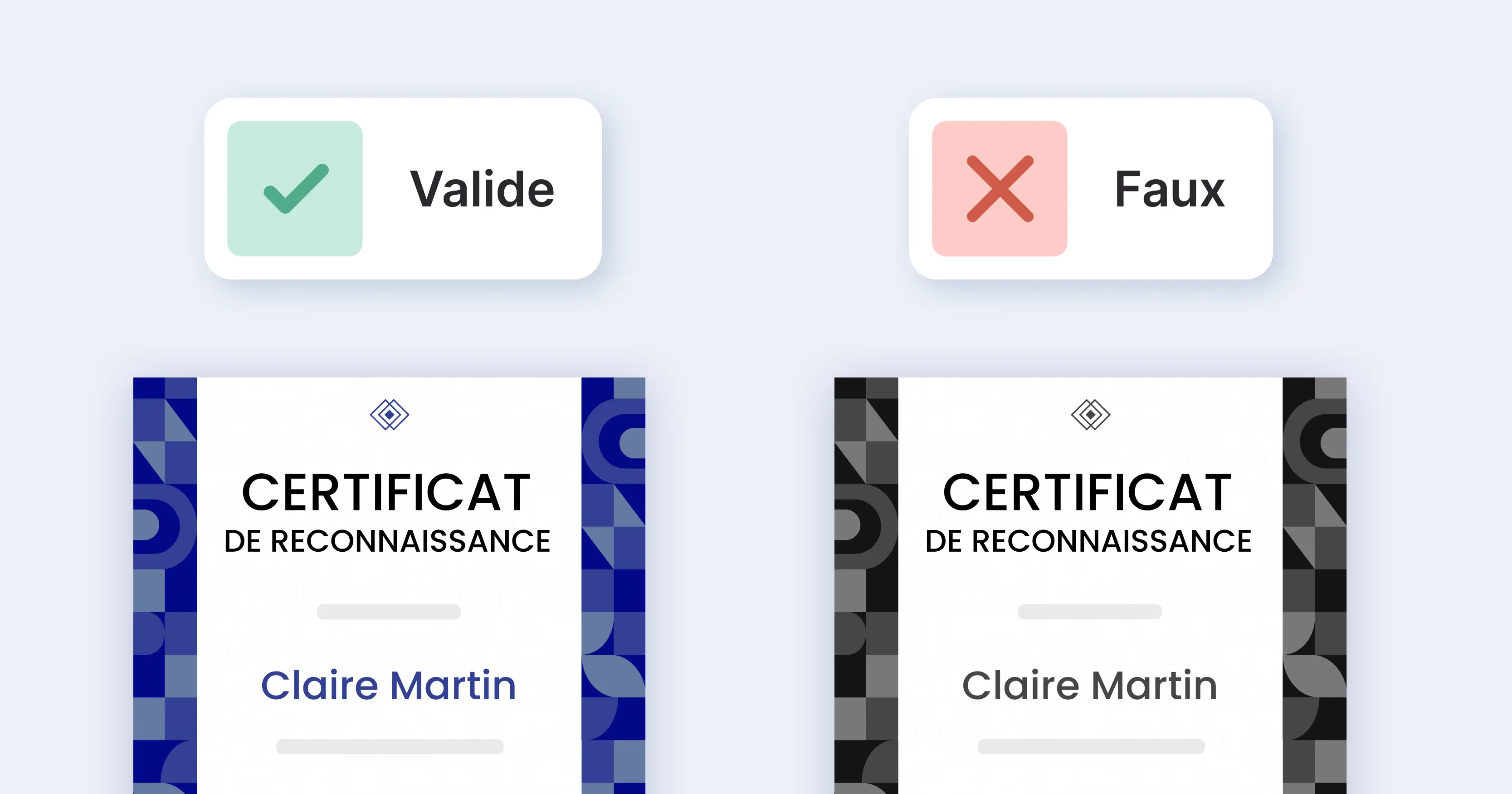This screenshot has height=794, width=1512.
Task: Select the "Valide" label text
Action: (482, 189)
